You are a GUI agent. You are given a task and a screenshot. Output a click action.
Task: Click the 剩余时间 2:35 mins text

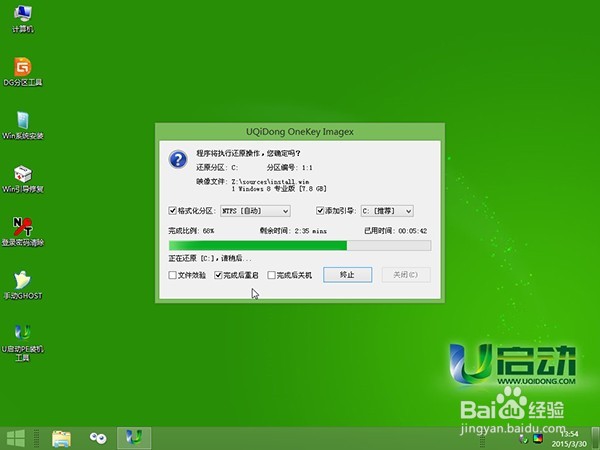coord(293,231)
